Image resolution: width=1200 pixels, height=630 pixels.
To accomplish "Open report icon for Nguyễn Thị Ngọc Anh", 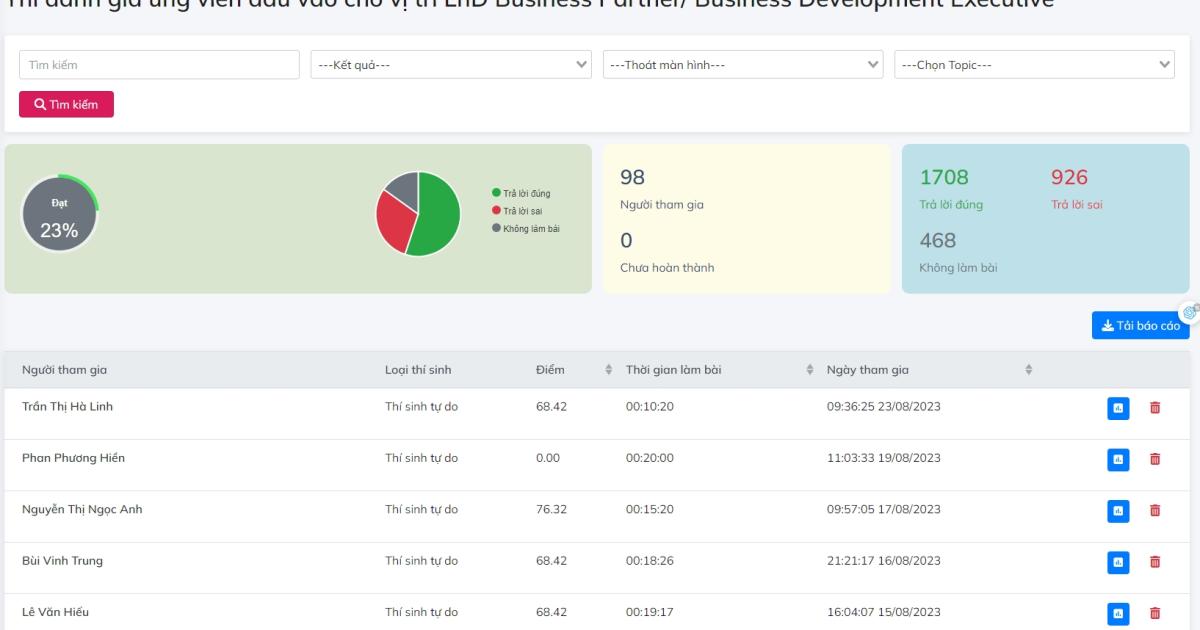I will tap(1118, 511).
